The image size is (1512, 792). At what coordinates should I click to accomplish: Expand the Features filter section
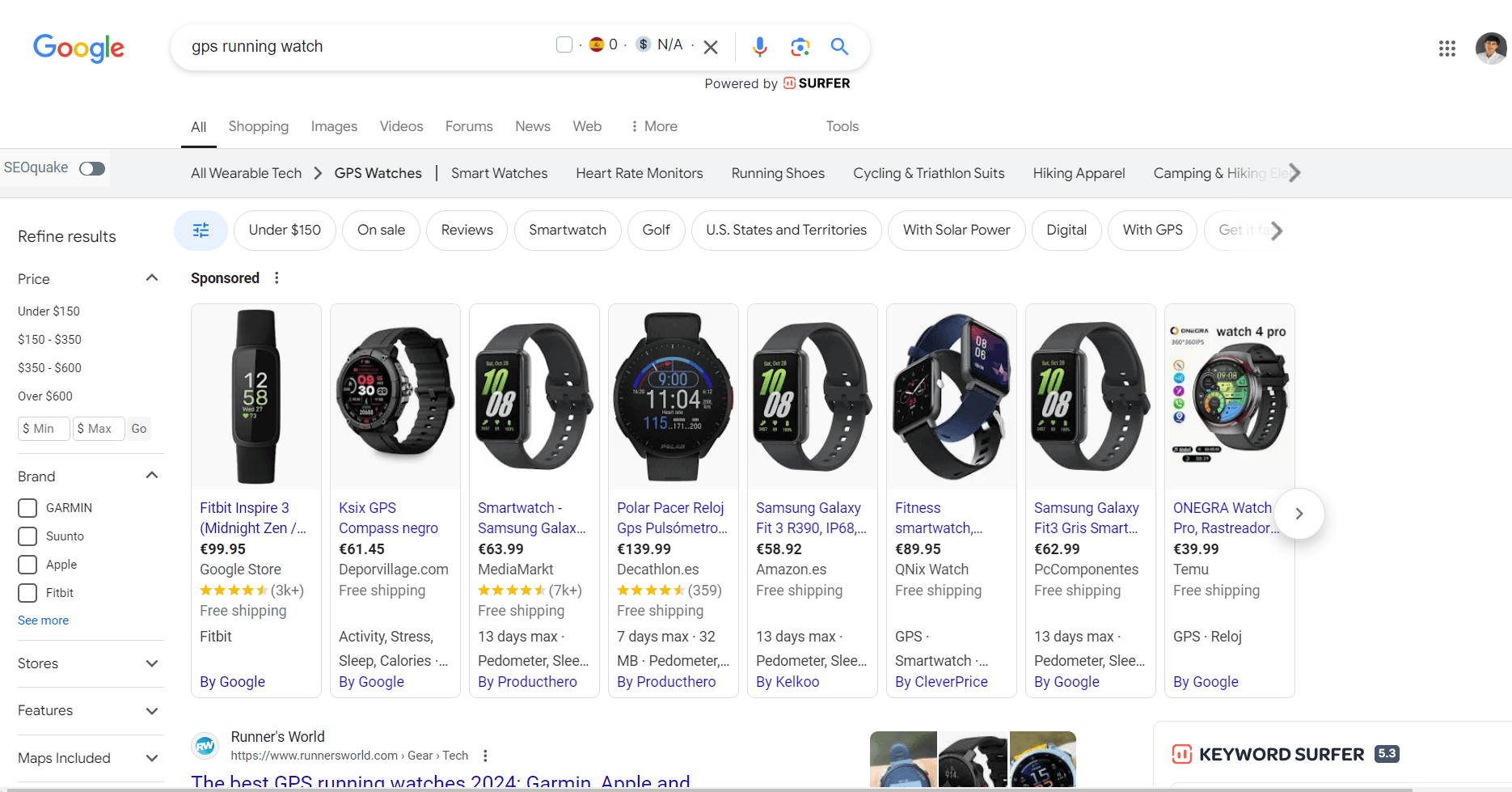click(152, 711)
